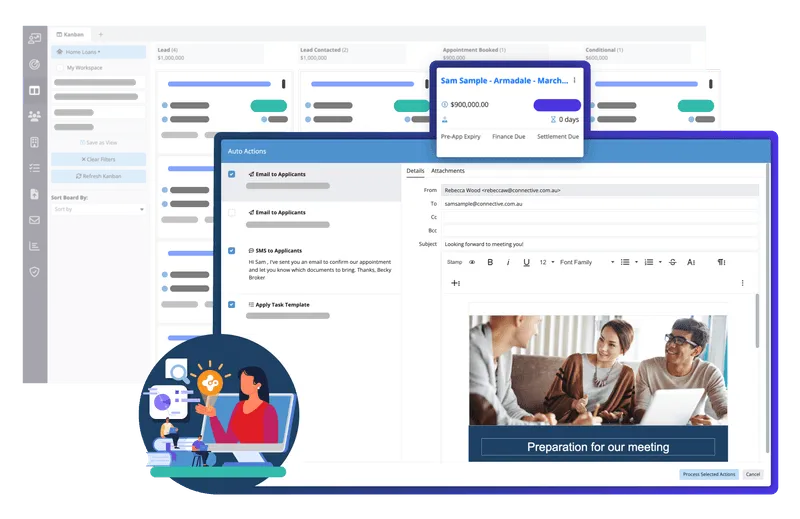Open the shield compliance icon in sidebar
Image resolution: width=800 pixels, height=519 pixels.
[35, 272]
